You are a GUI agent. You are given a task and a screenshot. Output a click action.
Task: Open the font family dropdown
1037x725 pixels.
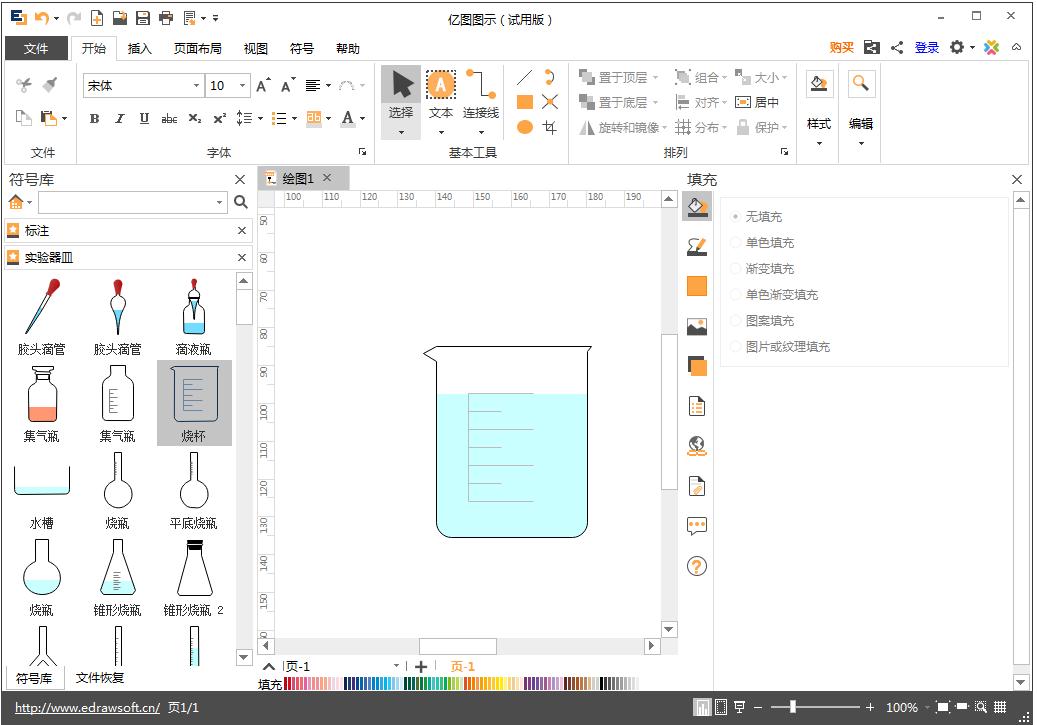196,86
